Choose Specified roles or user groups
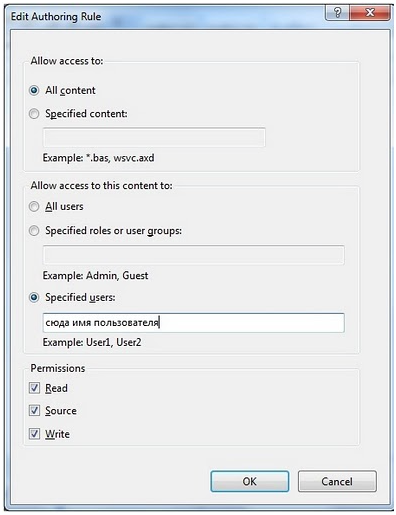Screen dimensions: 396x515 [34, 231]
